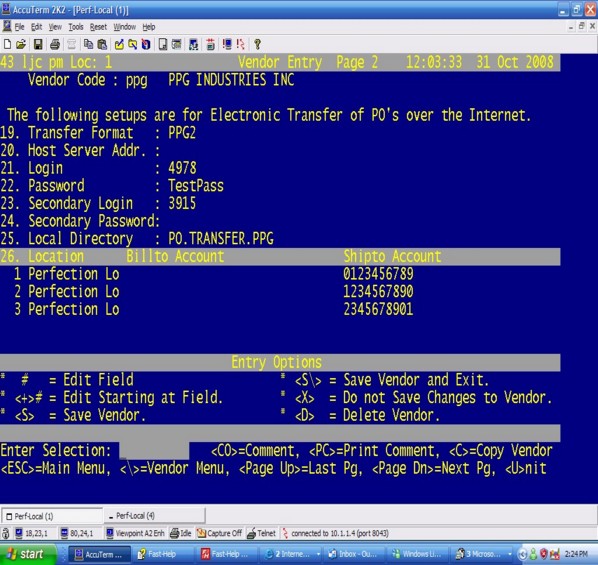The image size is (598, 565).
Task: Click the yellow upload file transfer icon
Action: tap(119, 44)
